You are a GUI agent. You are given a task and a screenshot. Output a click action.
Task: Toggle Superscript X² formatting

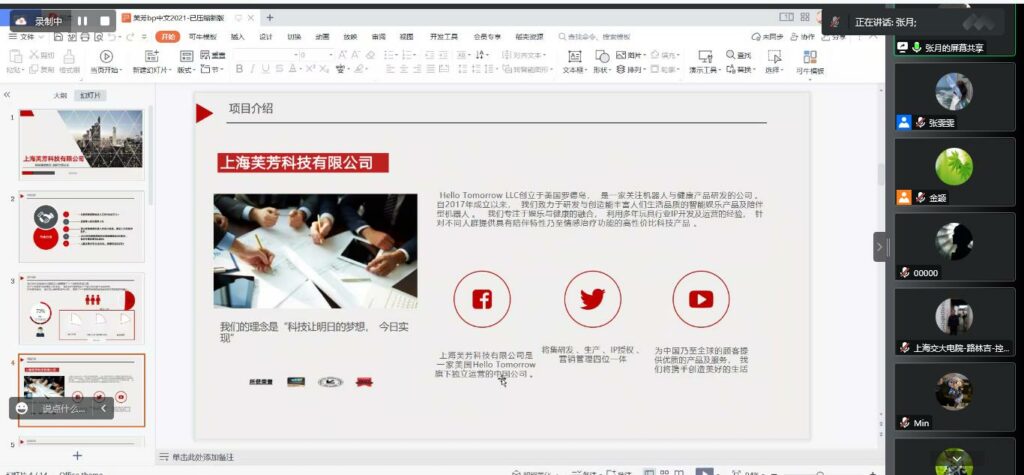point(311,69)
